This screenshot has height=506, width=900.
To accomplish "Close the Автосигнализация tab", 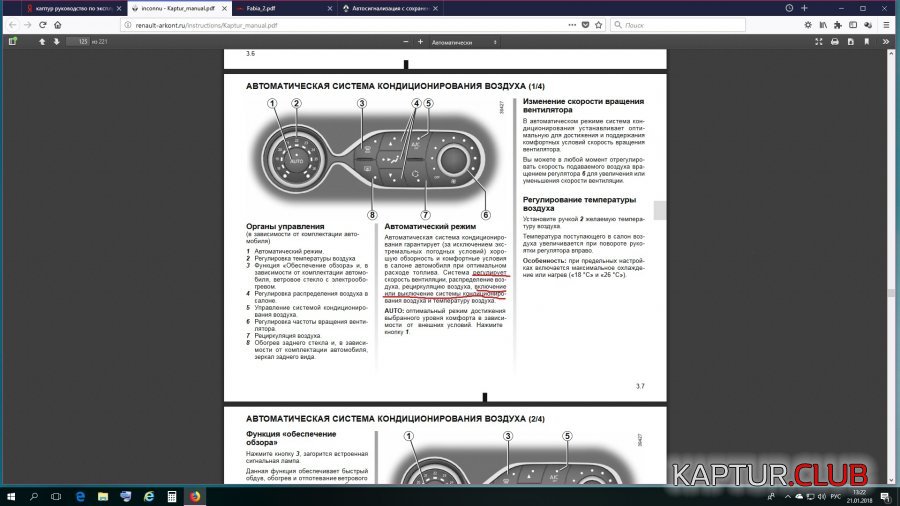I will click(436, 9).
